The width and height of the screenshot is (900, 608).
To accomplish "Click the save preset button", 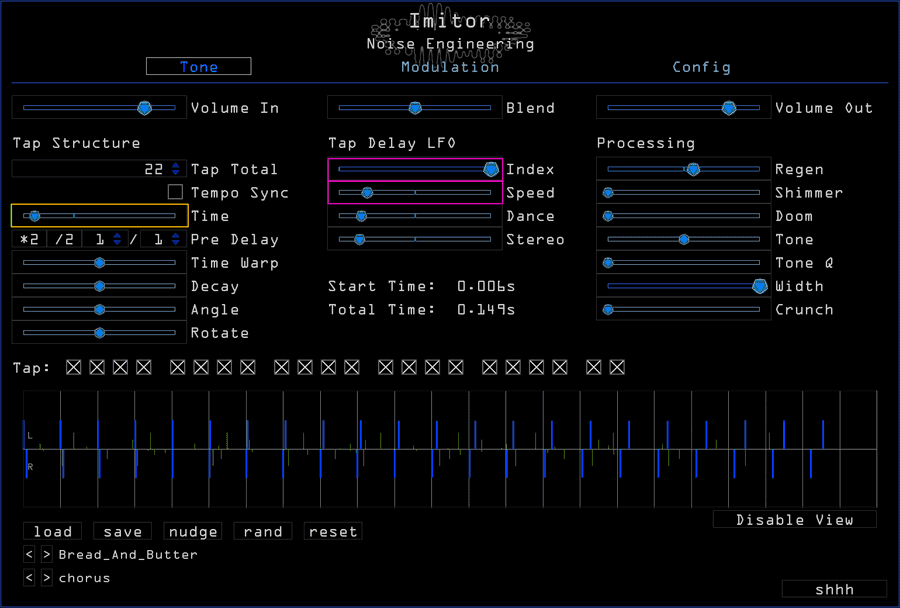I will click(x=123, y=531).
